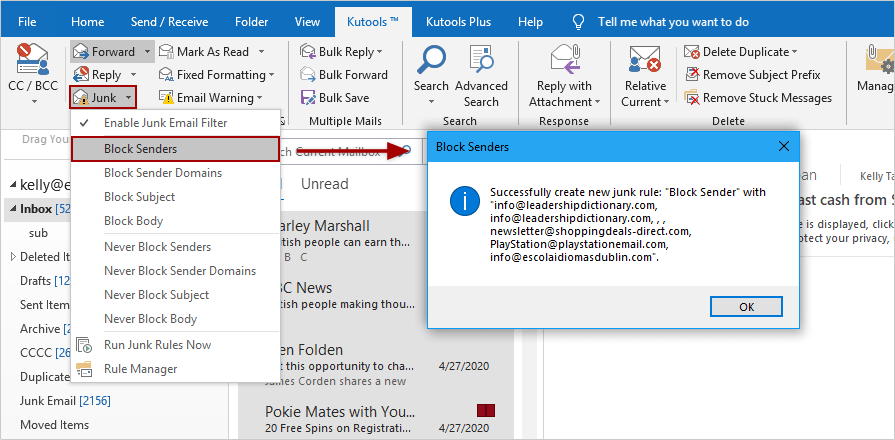
Task: Switch to the Home tab
Action: 87,22
